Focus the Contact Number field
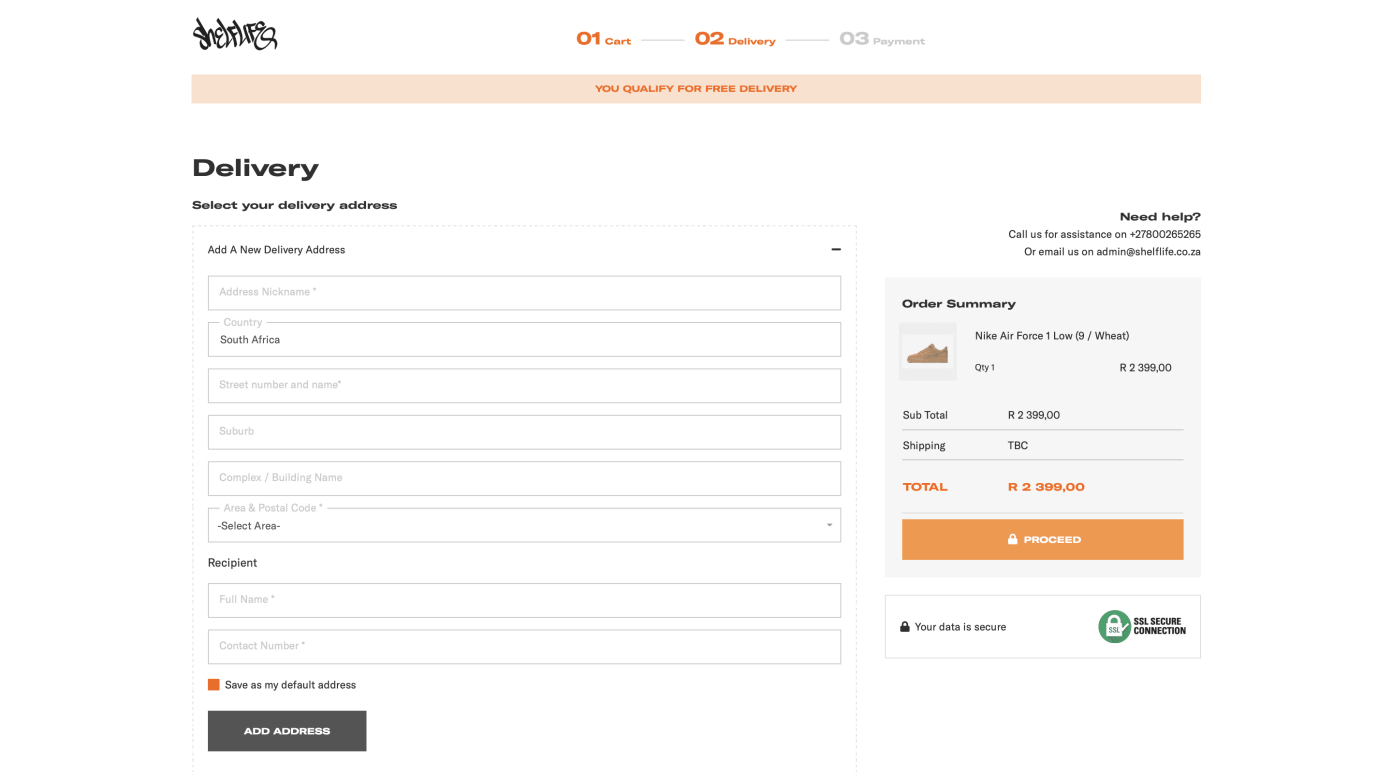 (x=524, y=647)
